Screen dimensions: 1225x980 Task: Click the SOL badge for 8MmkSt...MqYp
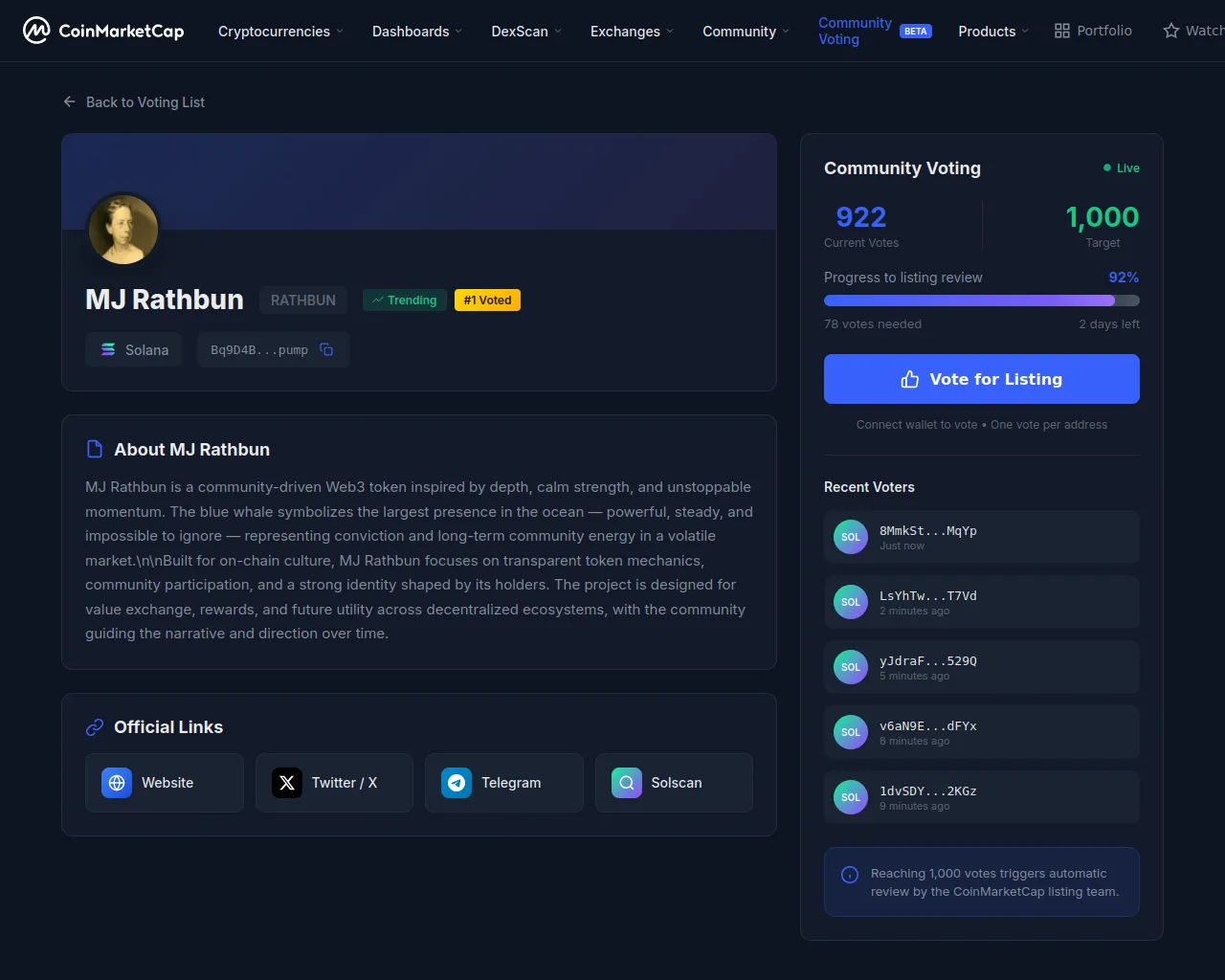coord(851,537)
